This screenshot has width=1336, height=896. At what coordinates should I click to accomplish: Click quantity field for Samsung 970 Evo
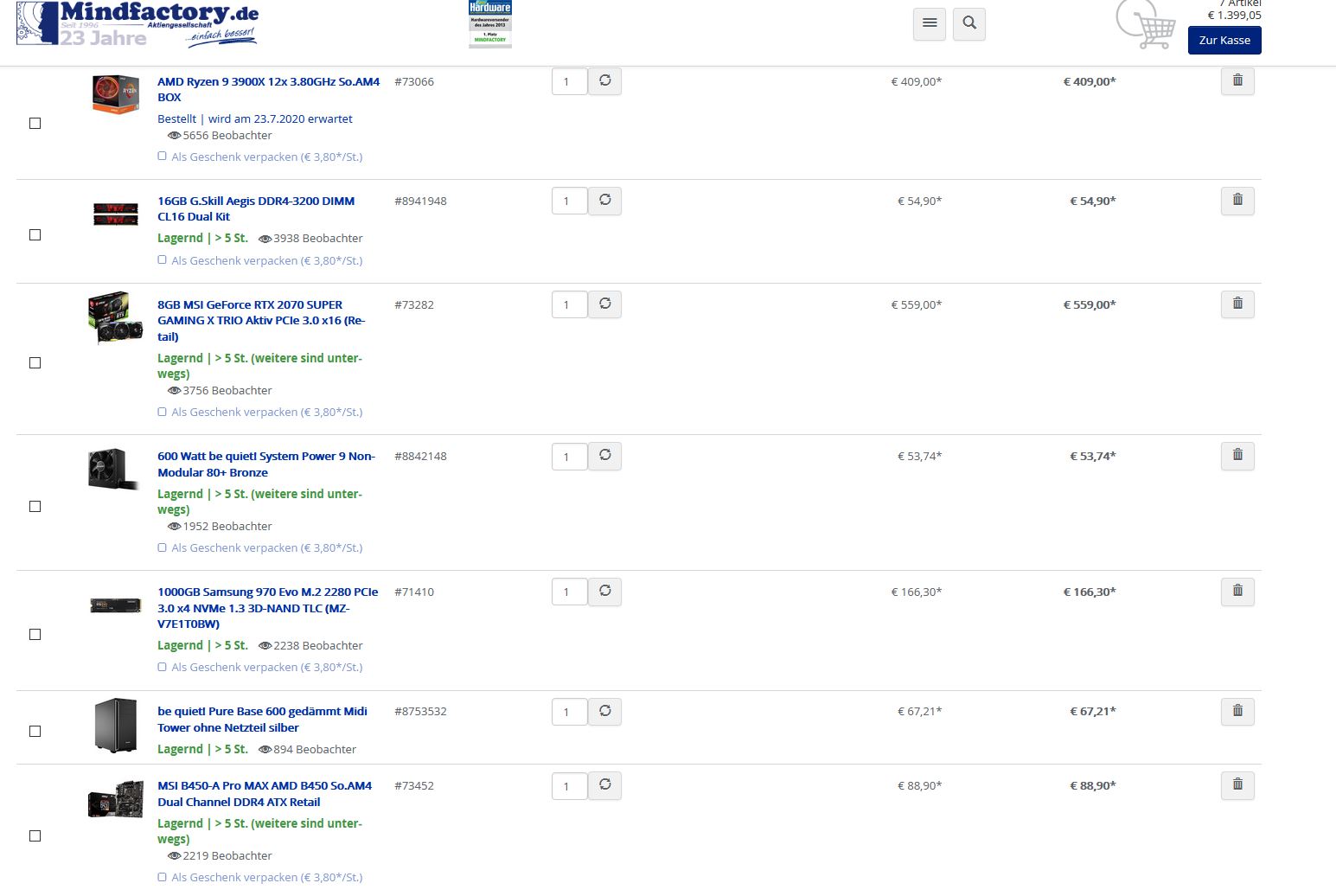(x=570, y=592)
